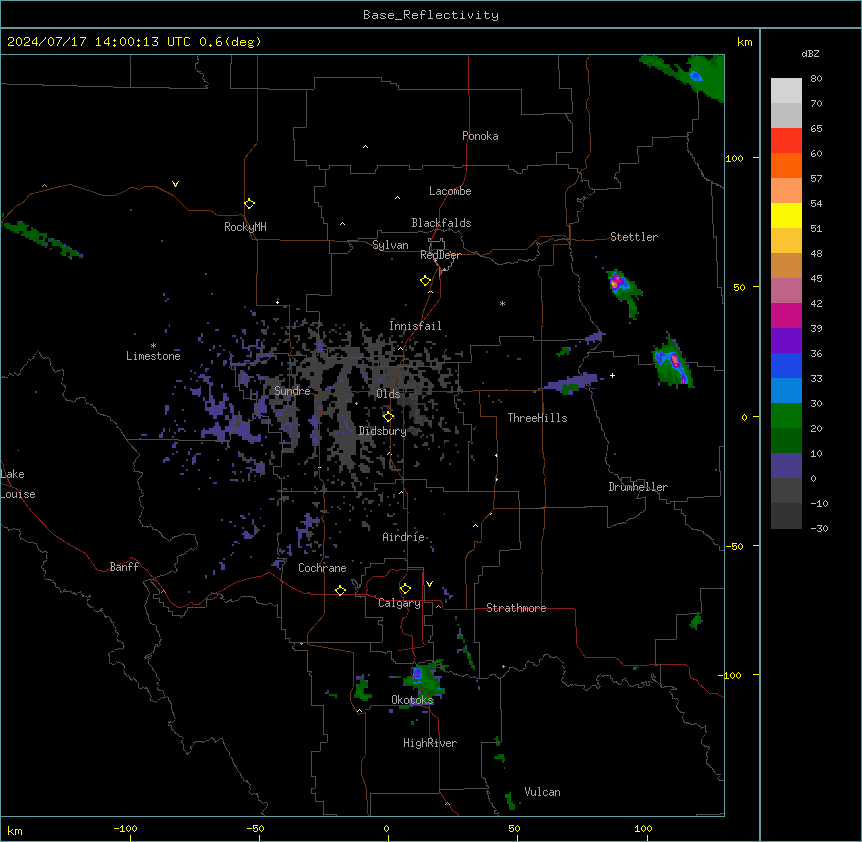The image size is (862, 842).
Task: Click the yellow V marker northwest of RockyMH
Action: point(175,184)
